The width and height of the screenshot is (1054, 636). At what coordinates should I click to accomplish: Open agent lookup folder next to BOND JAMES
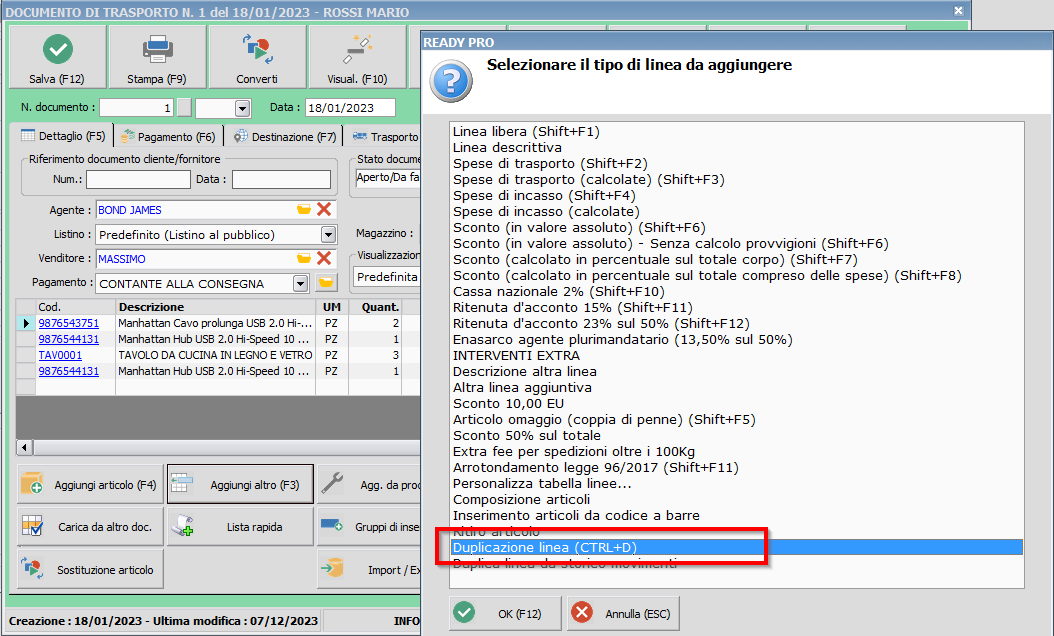pyautogui.click(x=304, y=210)
